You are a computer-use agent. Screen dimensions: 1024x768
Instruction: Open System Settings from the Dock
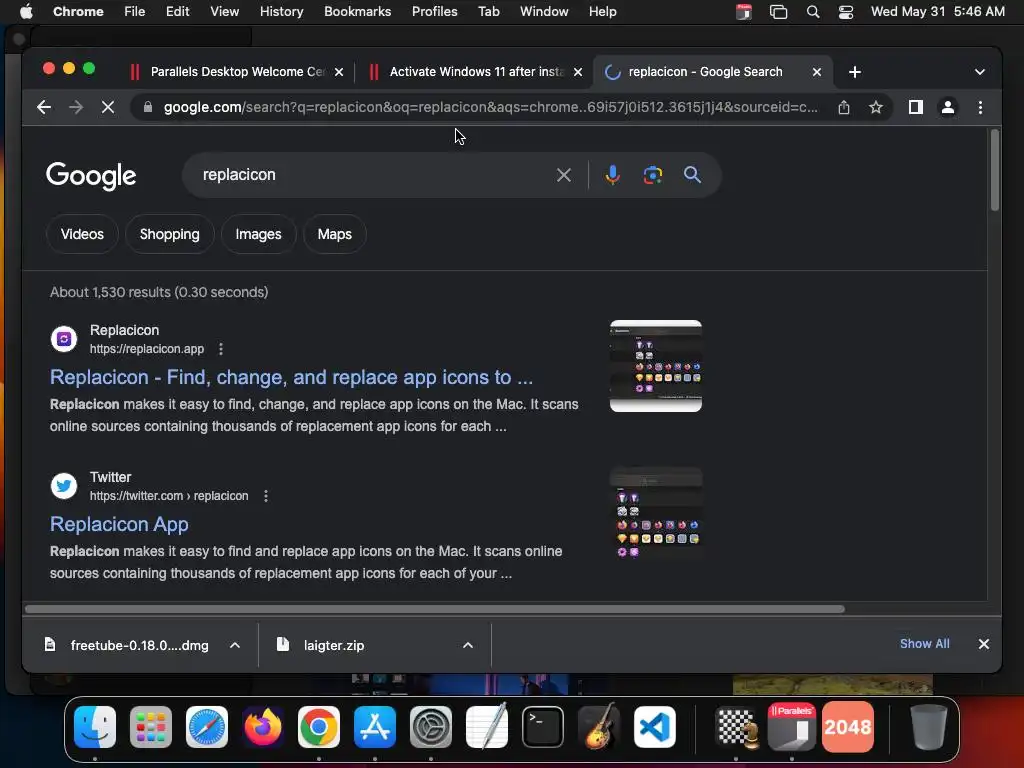point(431,727)
